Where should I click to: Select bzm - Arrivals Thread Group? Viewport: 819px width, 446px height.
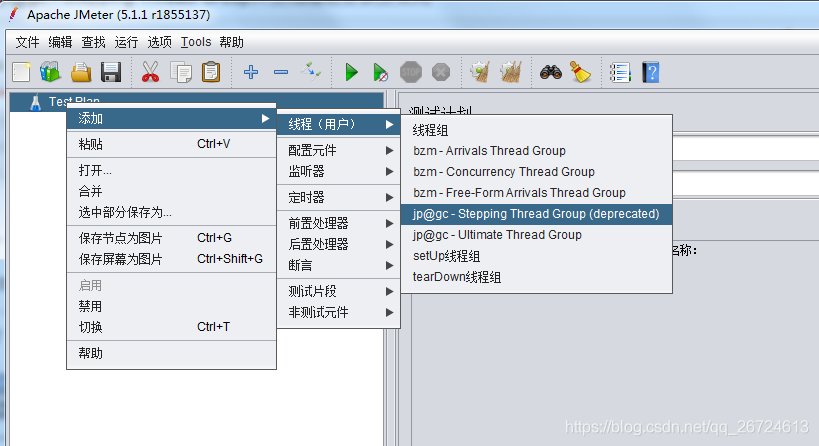tap(536, 151)
